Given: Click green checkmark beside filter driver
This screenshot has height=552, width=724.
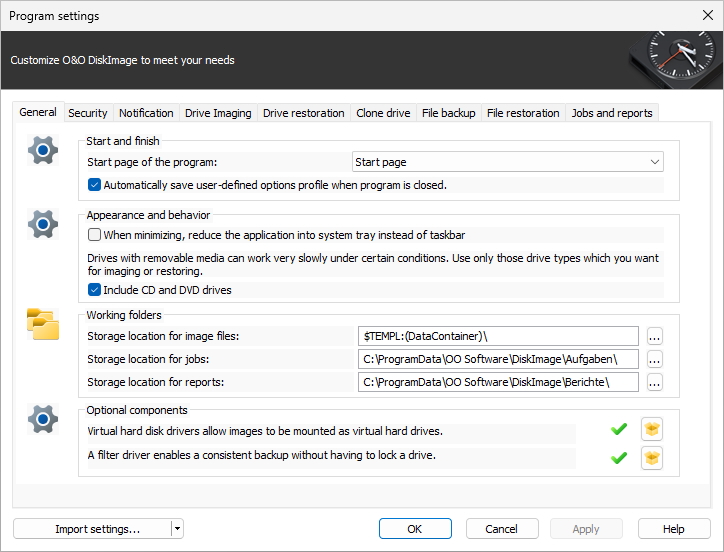Looking at the screenshot, I should coord(619,458).
